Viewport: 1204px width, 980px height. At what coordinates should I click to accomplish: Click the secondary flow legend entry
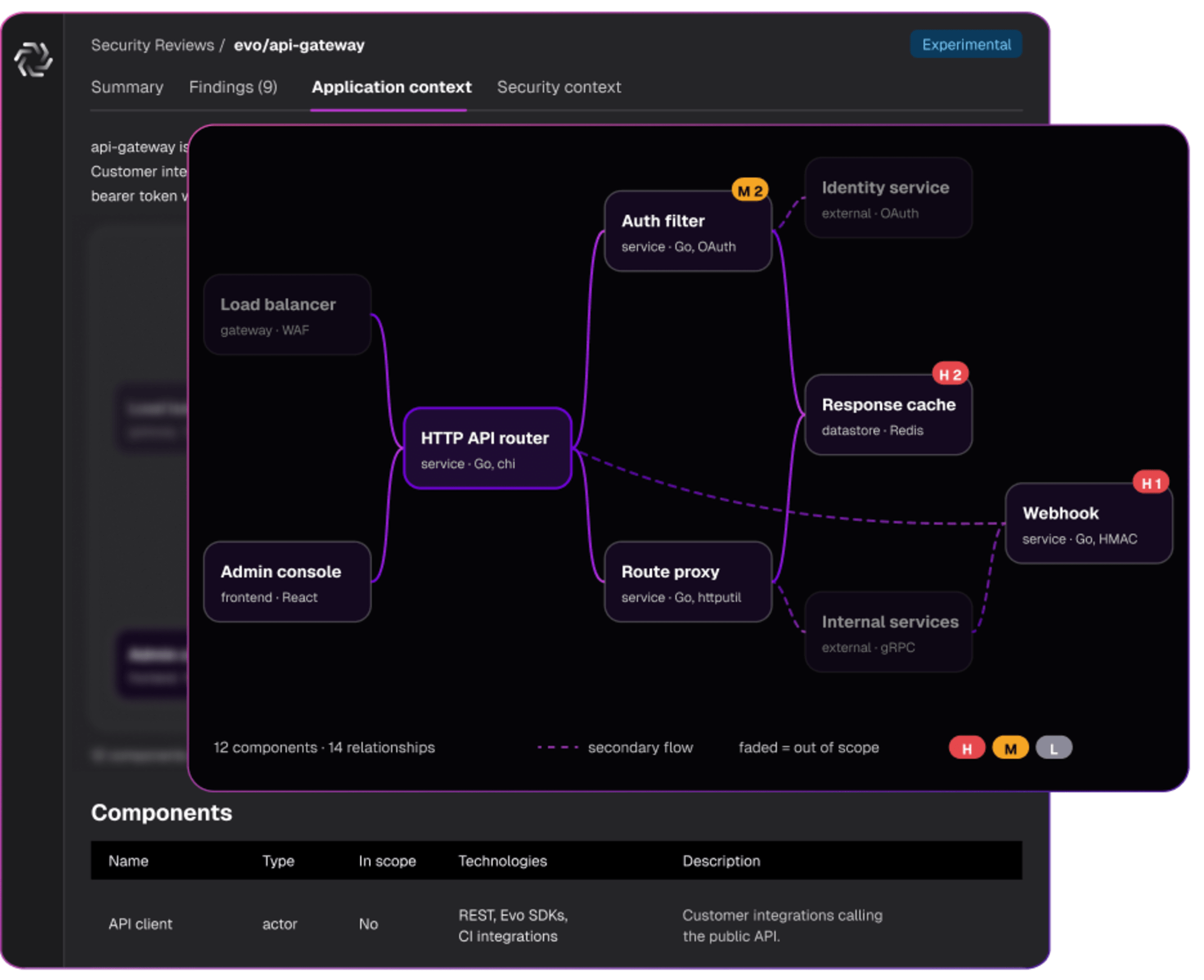click(615, 748)
